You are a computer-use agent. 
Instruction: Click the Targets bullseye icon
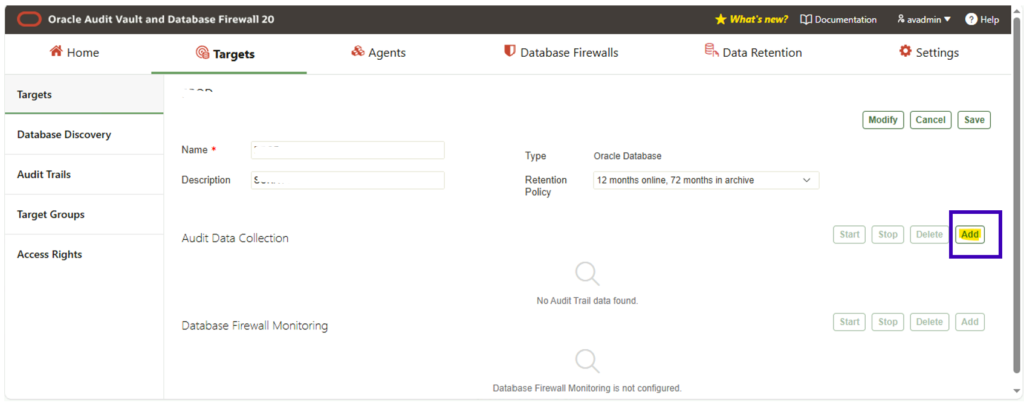point(202,54)
